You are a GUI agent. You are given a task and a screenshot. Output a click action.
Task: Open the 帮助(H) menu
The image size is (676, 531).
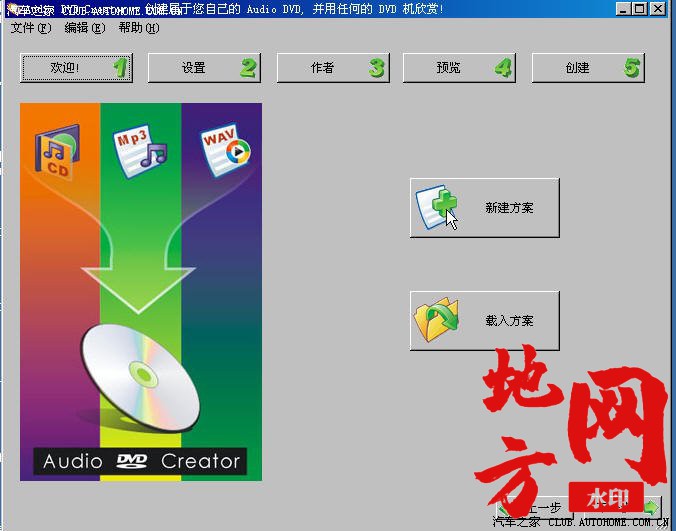point(138,28)
